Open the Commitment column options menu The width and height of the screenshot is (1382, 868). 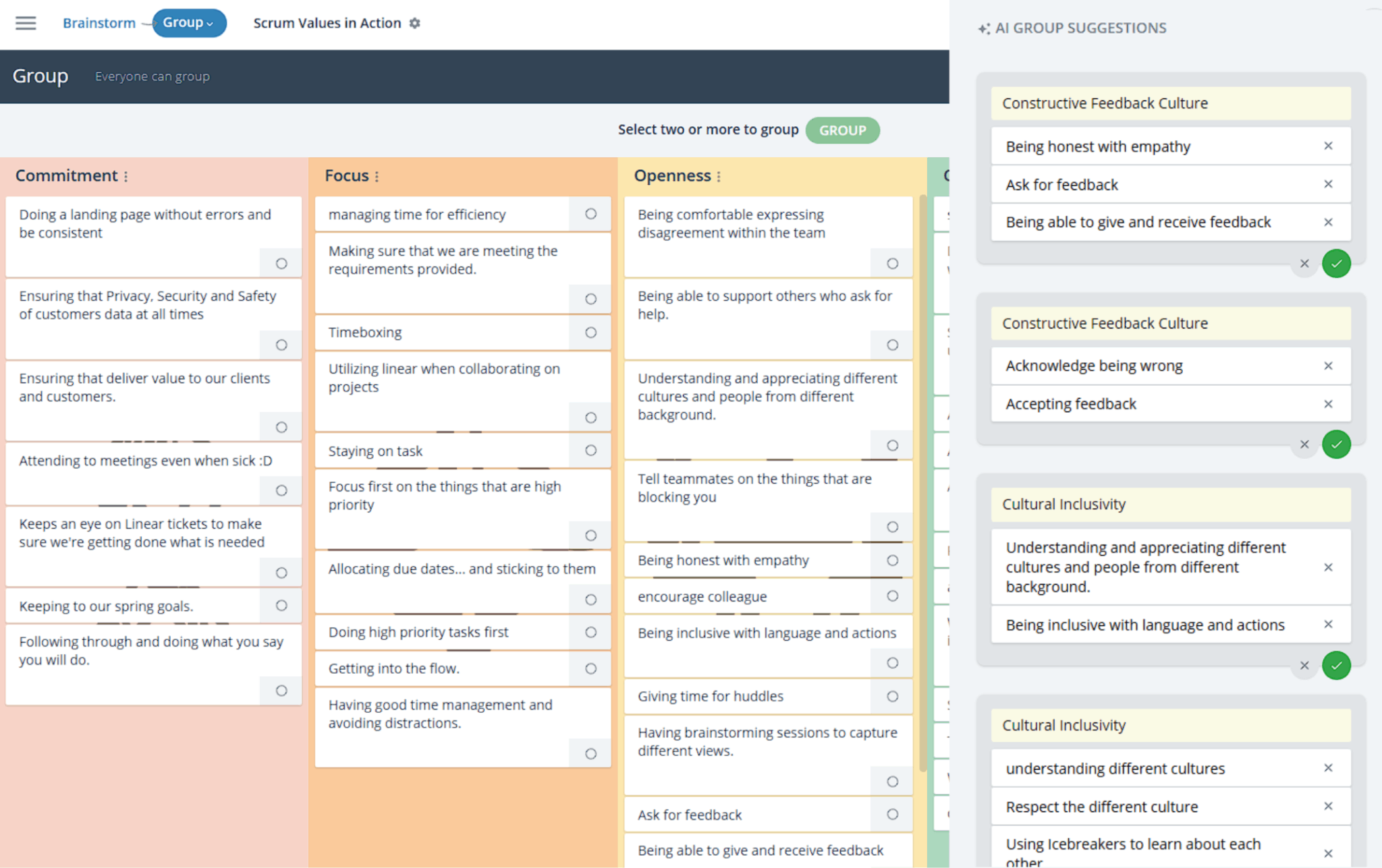point(126,175)
